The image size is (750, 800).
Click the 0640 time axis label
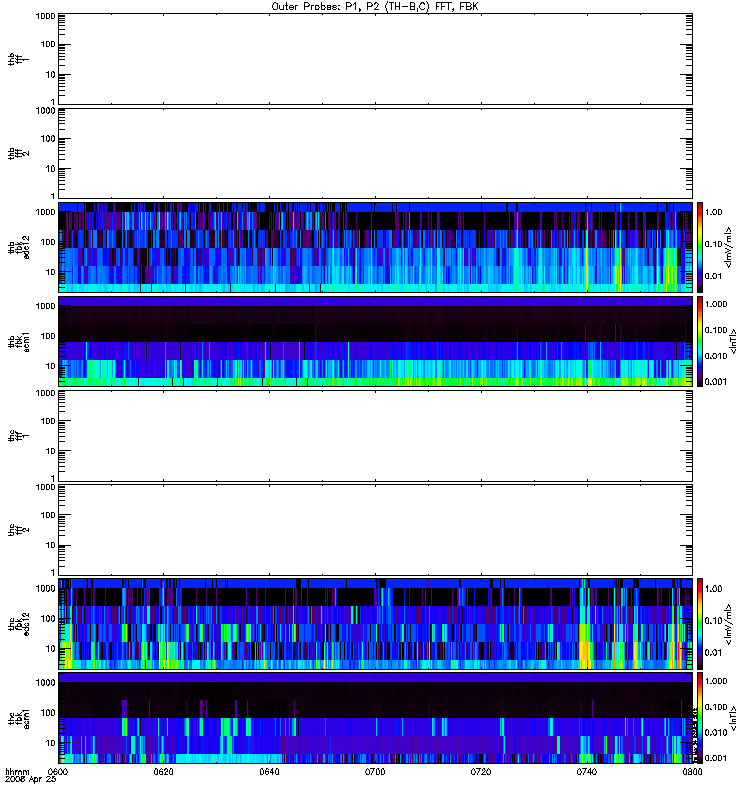click(x=269, y=772)
